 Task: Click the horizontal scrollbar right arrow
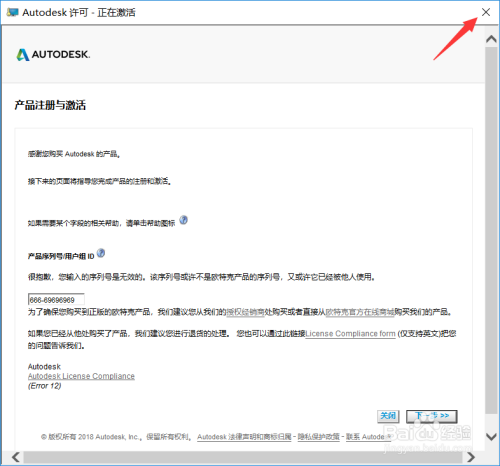tap(471, 457)
